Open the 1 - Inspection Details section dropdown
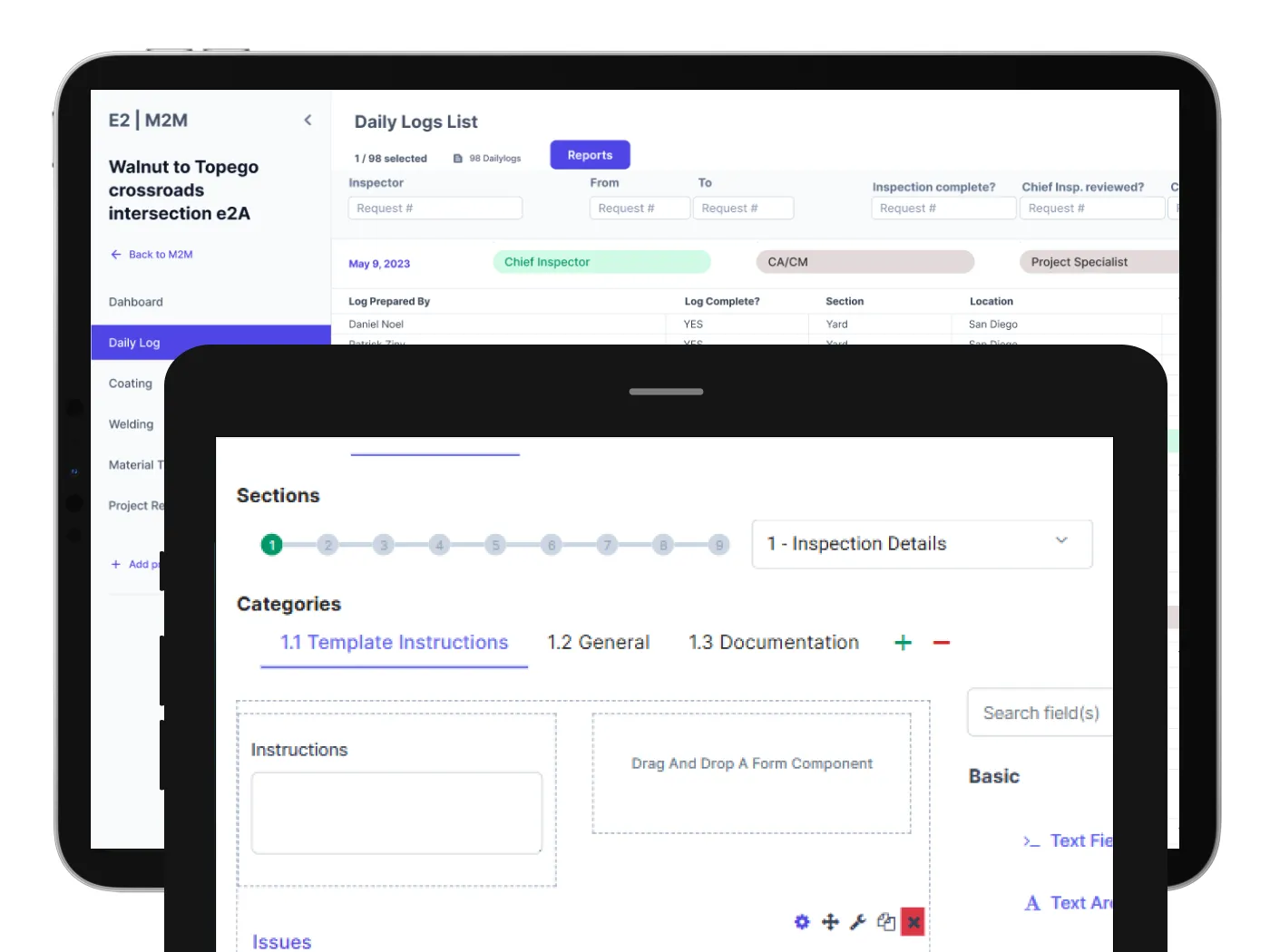This screenshot has height=952, width=1270. tap(921, 544)
